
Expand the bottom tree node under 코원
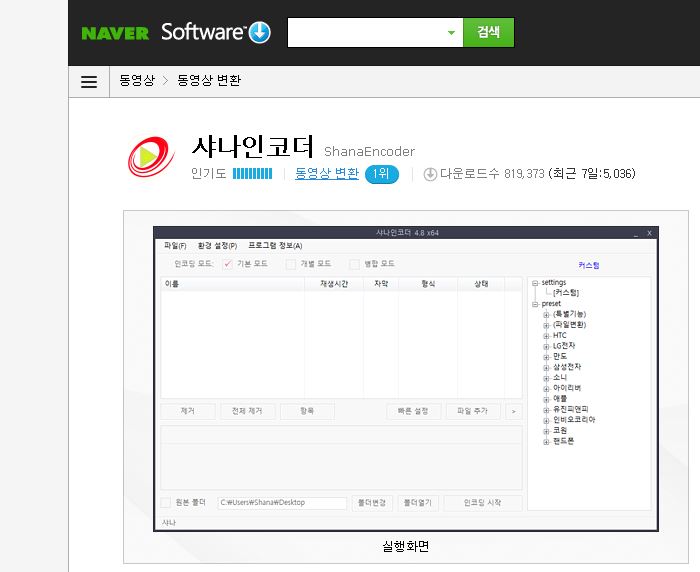click(x=546, y=442)
